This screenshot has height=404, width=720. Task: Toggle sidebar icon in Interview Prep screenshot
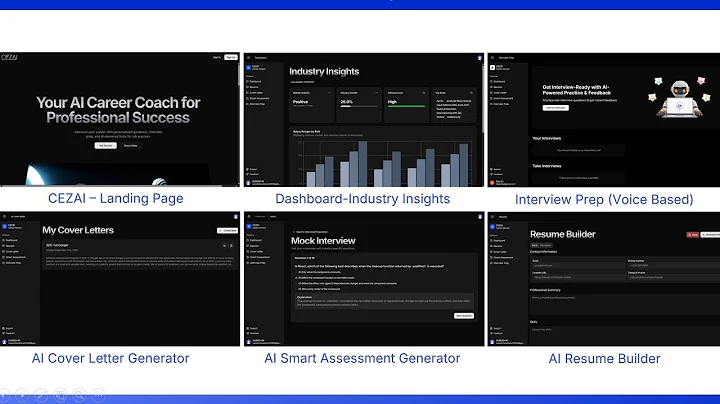pyautogui.click(x=492, y=58)
